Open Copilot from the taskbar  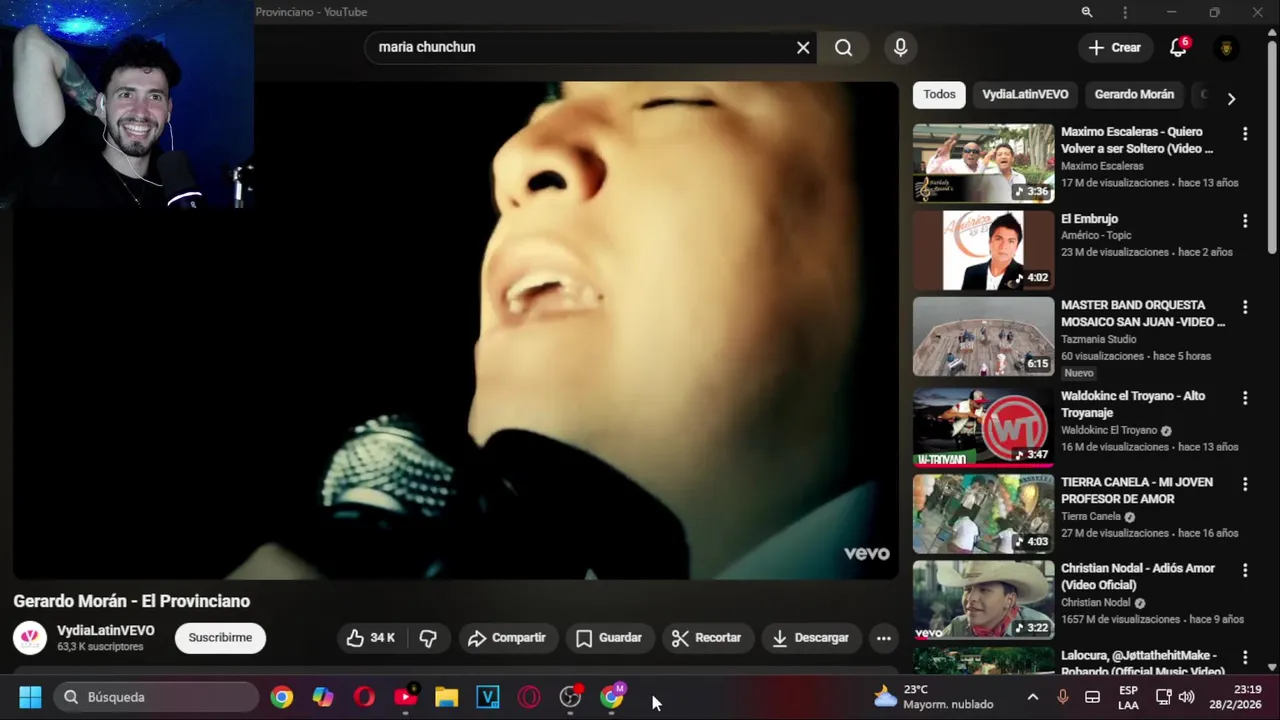click(323, 697)
